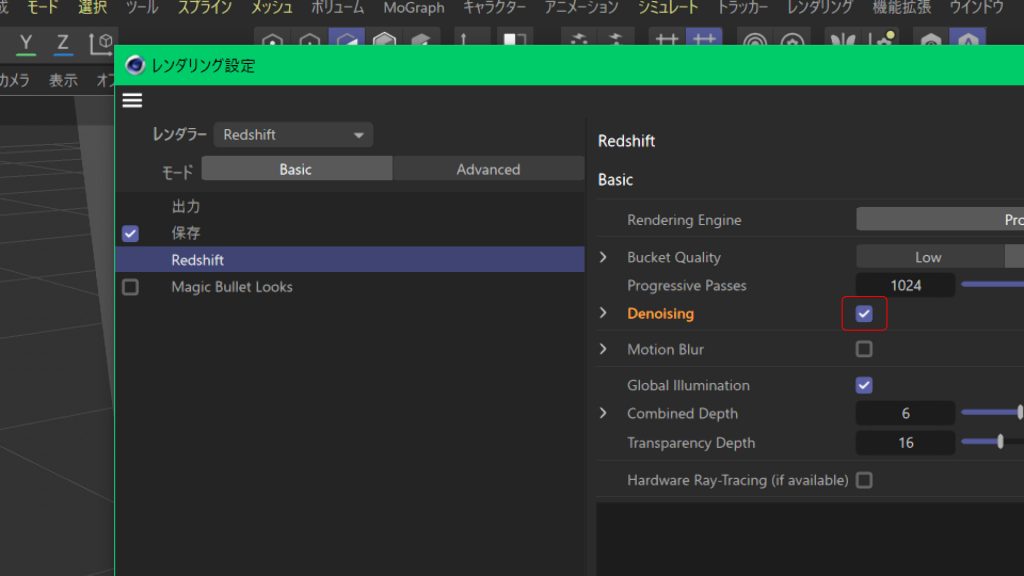This screenshot has height=576, width=1024.
Task: Open the hamburger menu in render settings
Action: pos(132,100)
